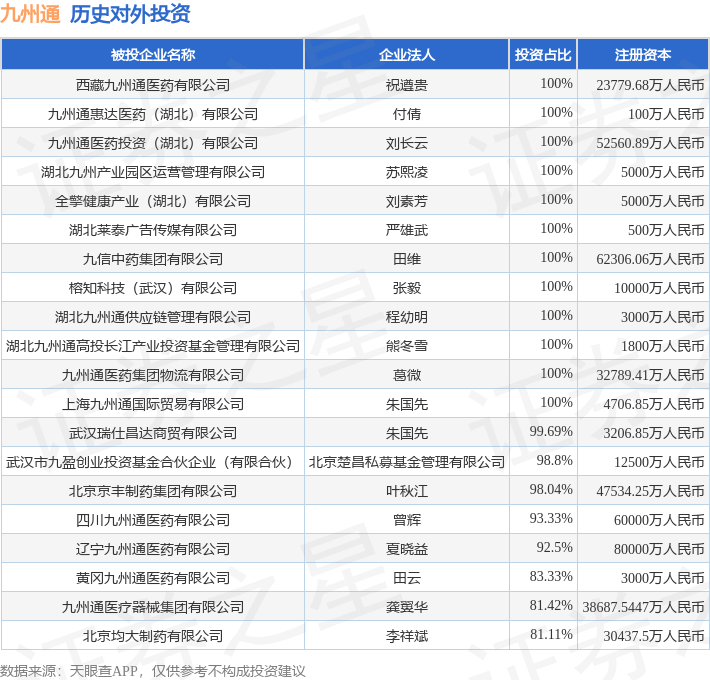Click legal person 葛微

click(x=407, y=375)
